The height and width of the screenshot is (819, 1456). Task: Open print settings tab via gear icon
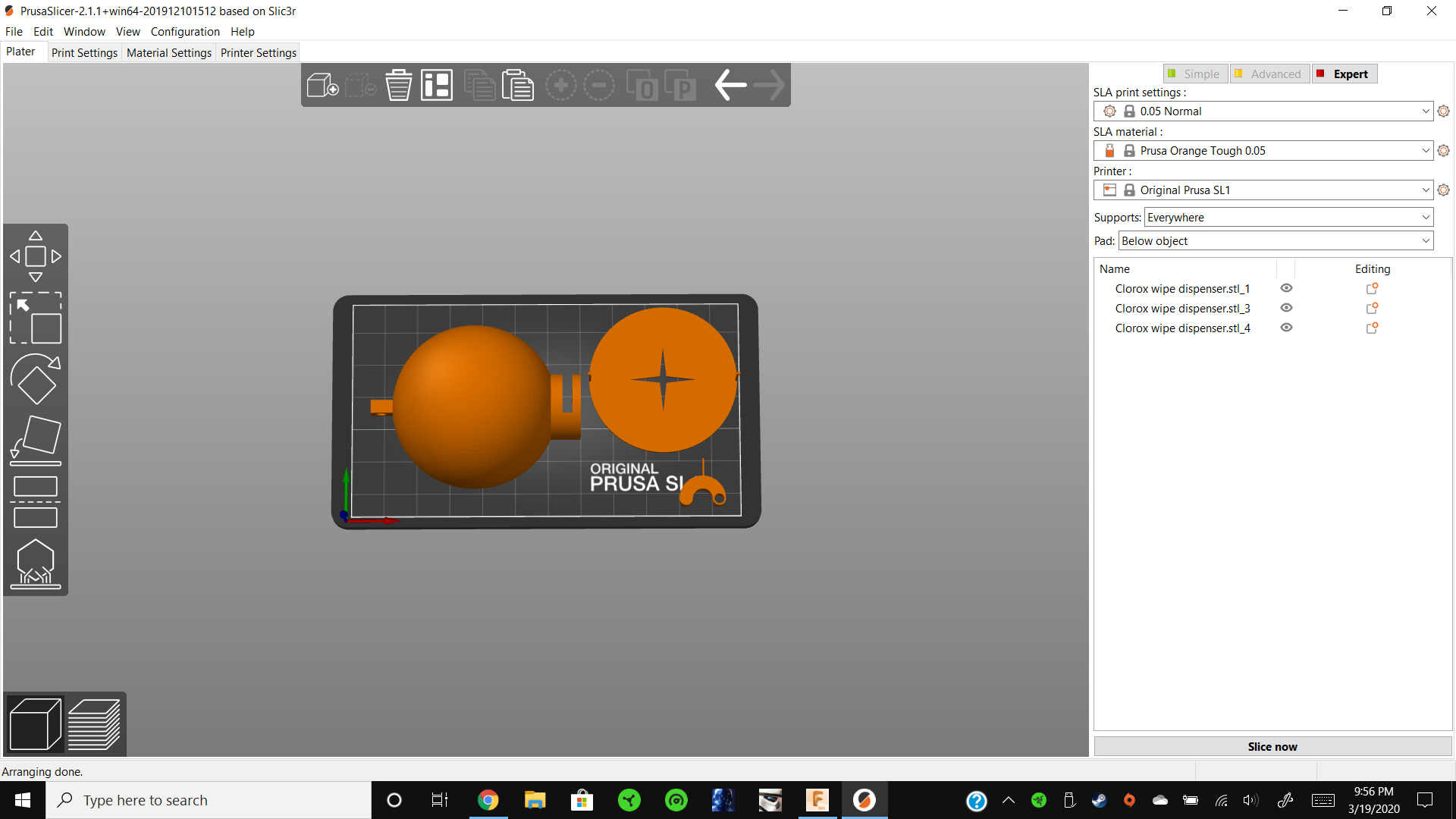tap(1443, 111)
